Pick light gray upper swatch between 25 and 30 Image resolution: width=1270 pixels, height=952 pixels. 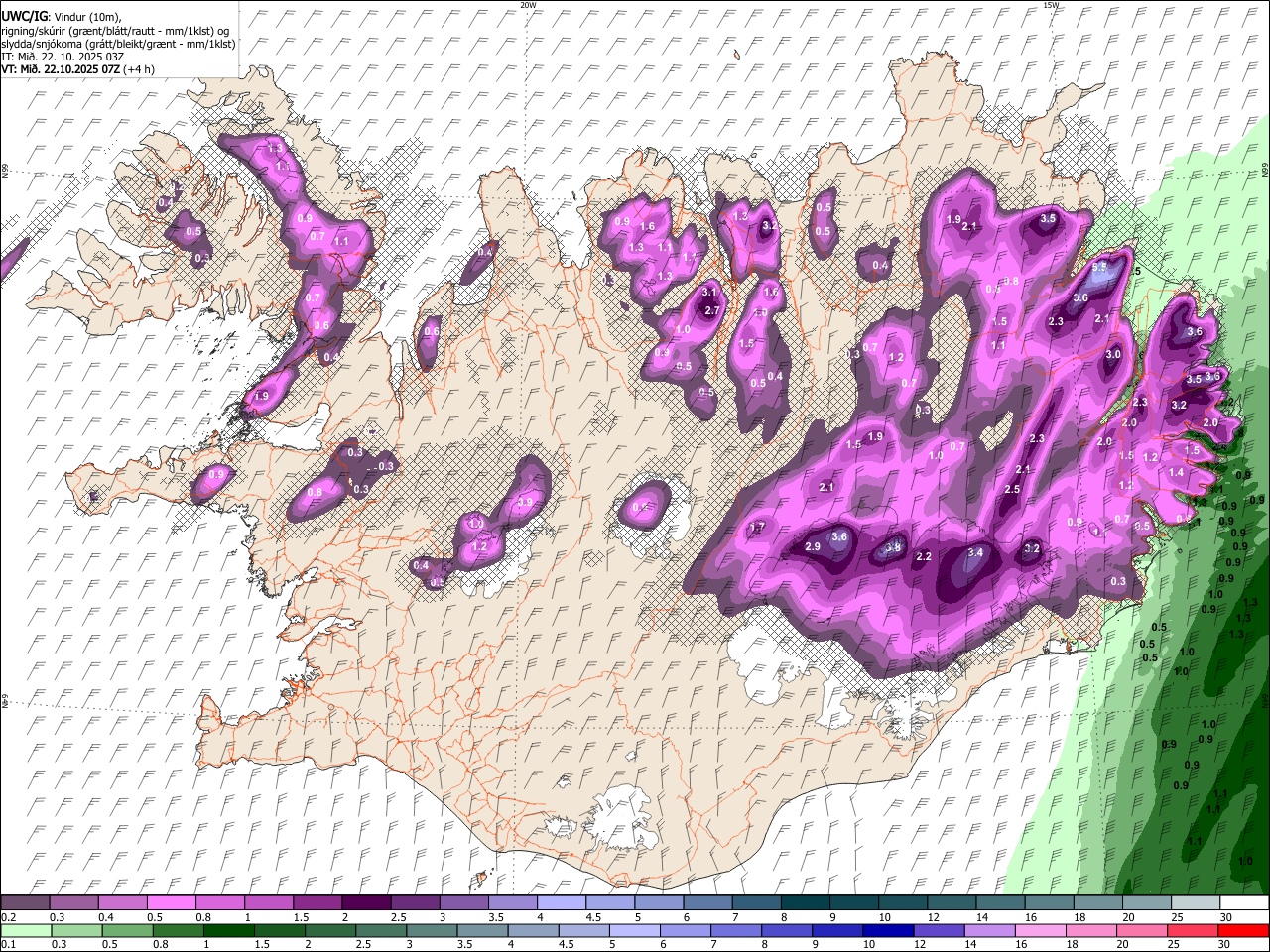coord(1196,903)
